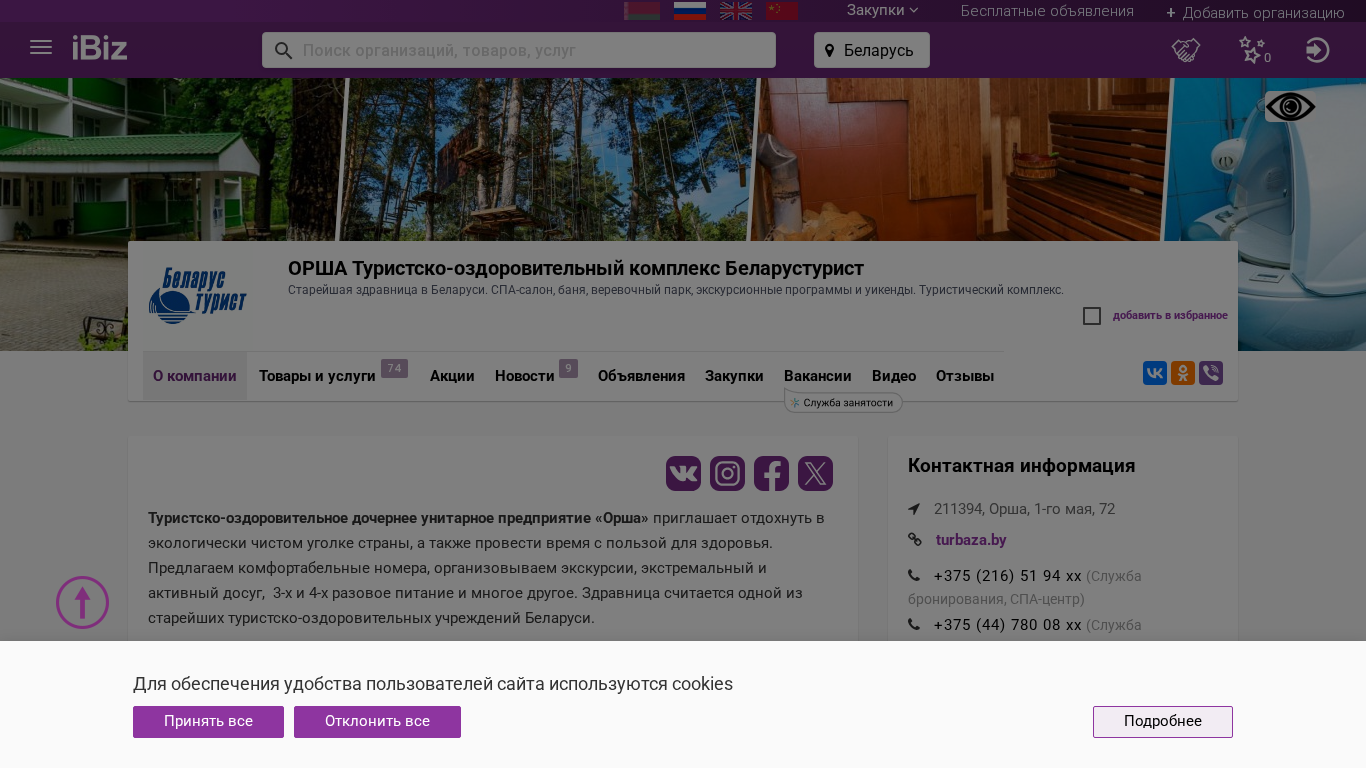Click phone number +375 (216) 51 94 xx

(1007, 576)
